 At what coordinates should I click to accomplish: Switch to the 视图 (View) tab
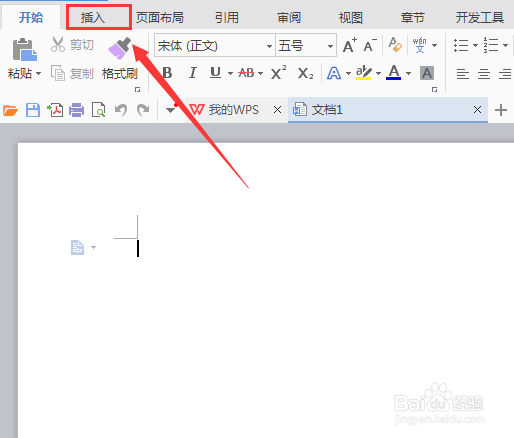coord(351,17)
